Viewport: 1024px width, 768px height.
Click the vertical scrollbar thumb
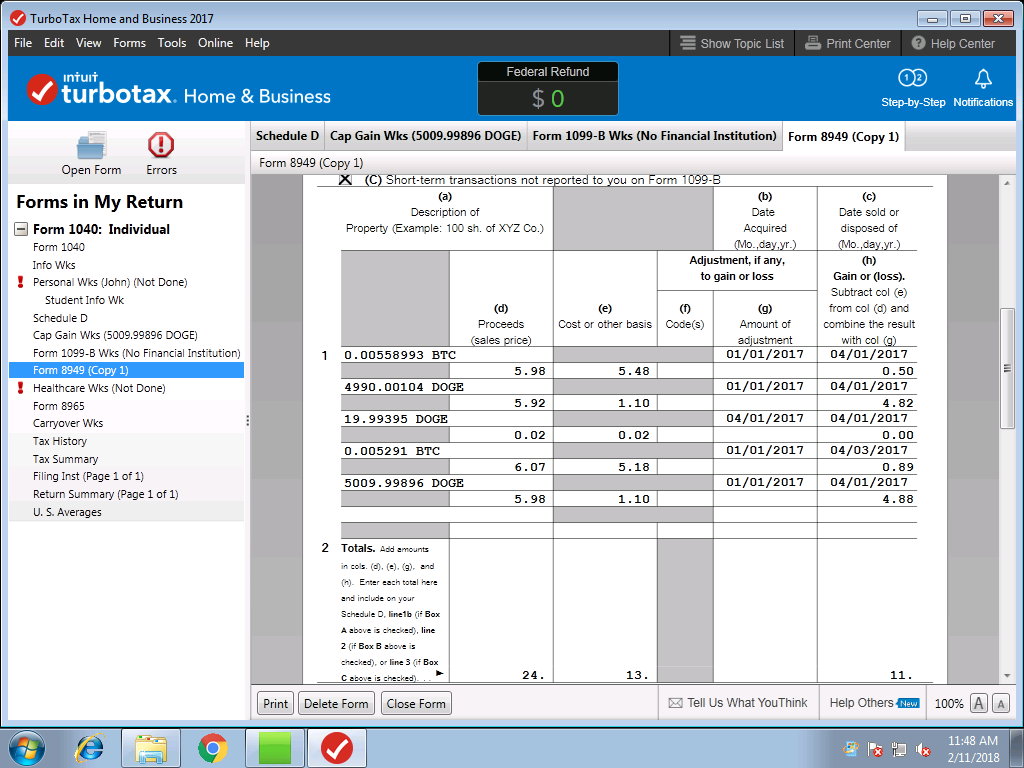click(1006, 368)
